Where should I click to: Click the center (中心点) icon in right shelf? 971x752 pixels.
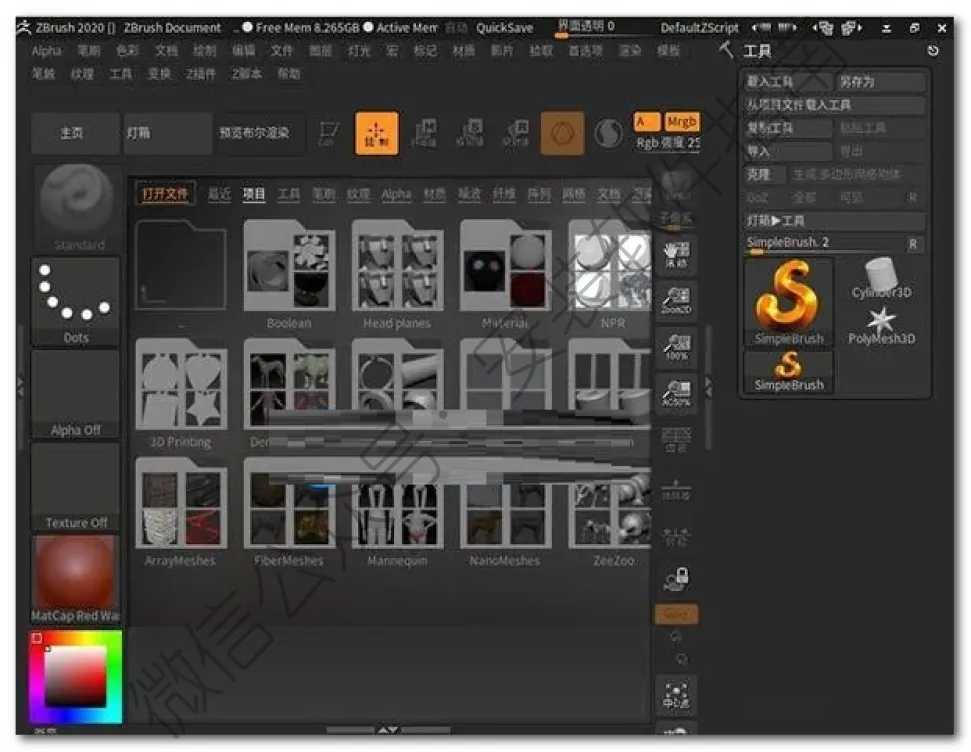676,696
